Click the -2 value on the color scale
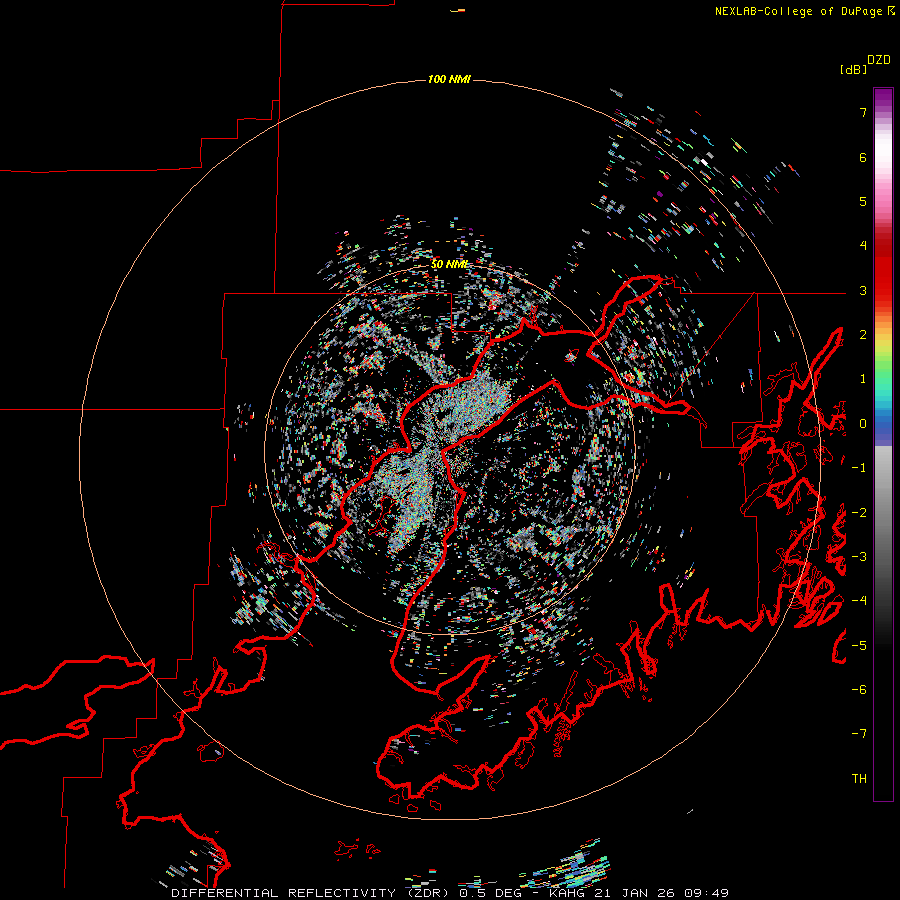This screenshot has width=900, height=900. pyautogui.click(x=859, y=513)
